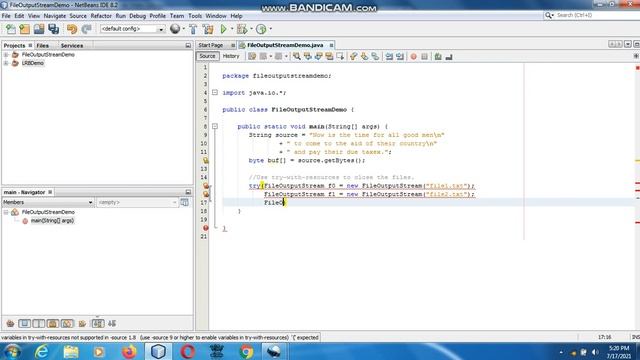Open Firefox from the taskbar
The width and height of the screenshot is (640, 360).
pos(129,351)
